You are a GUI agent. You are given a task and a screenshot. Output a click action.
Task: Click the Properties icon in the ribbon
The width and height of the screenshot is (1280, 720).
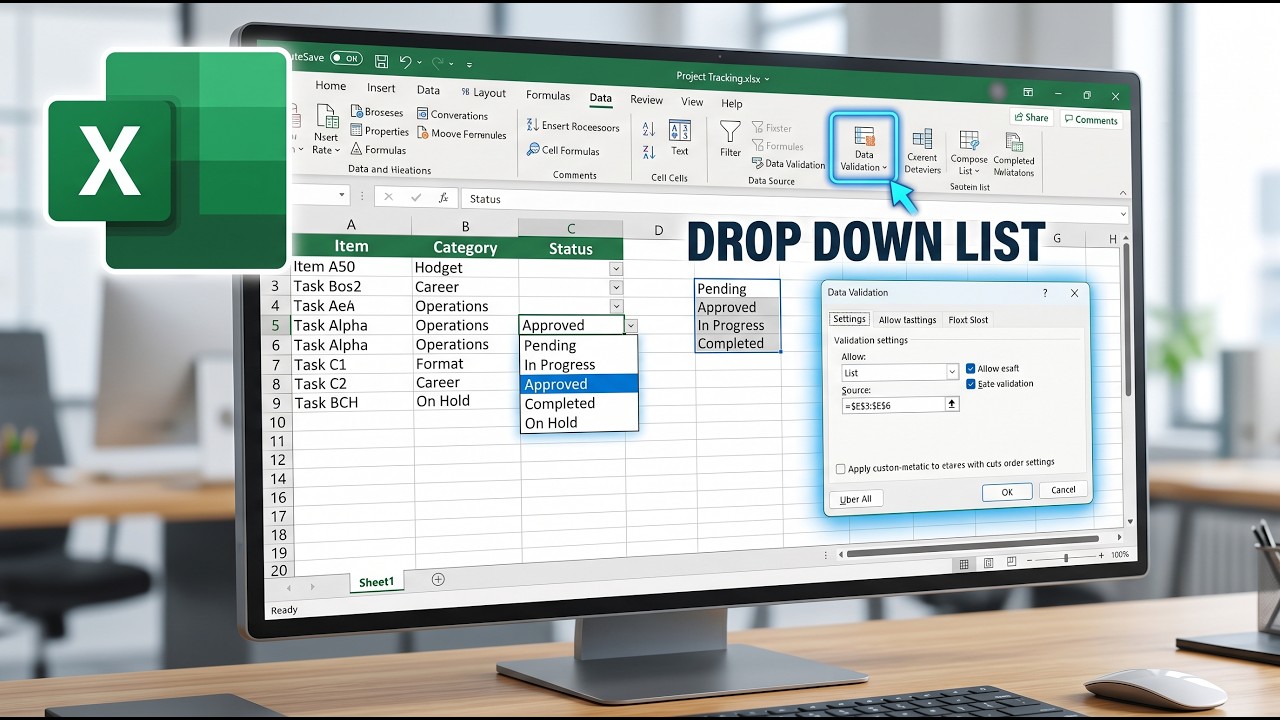pos(356,131)
